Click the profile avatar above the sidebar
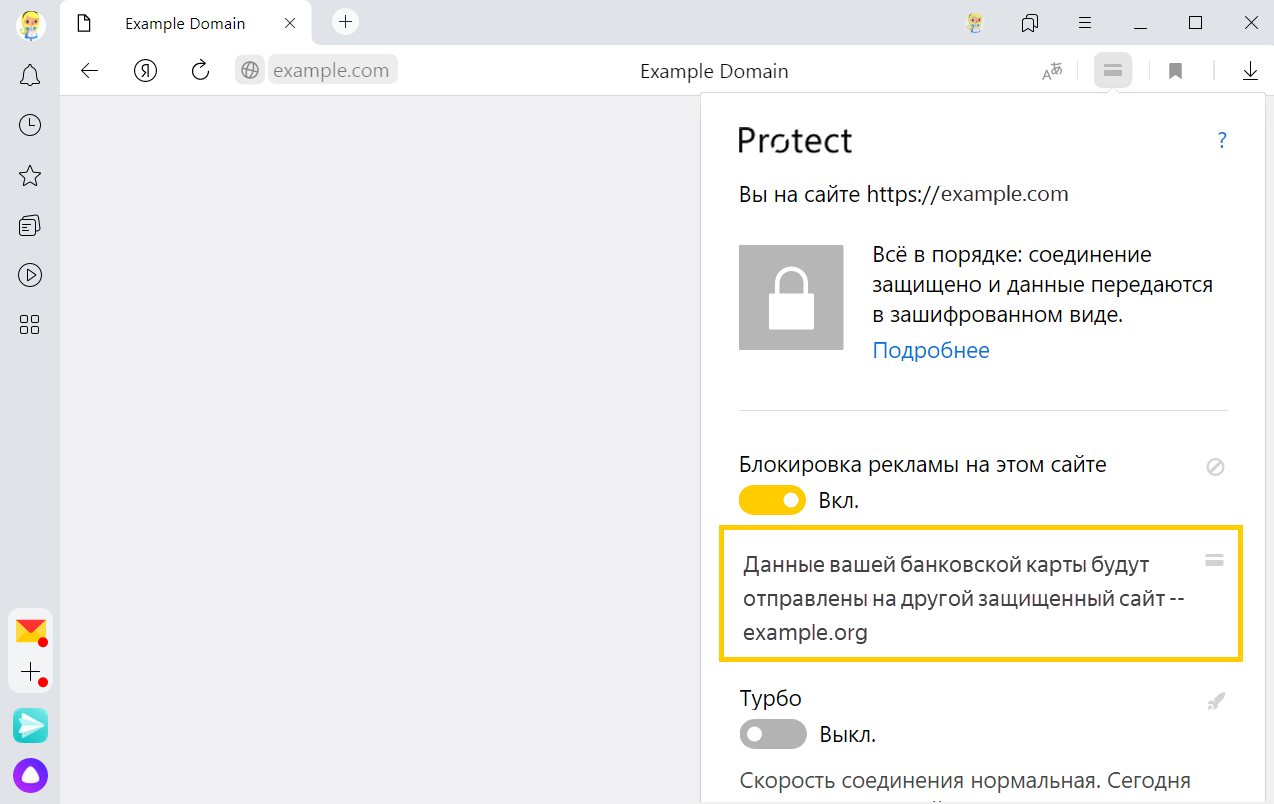Image resolution: width=1274 pixels, height=804 pixels. pyautogui.click(x=30, y=24)
